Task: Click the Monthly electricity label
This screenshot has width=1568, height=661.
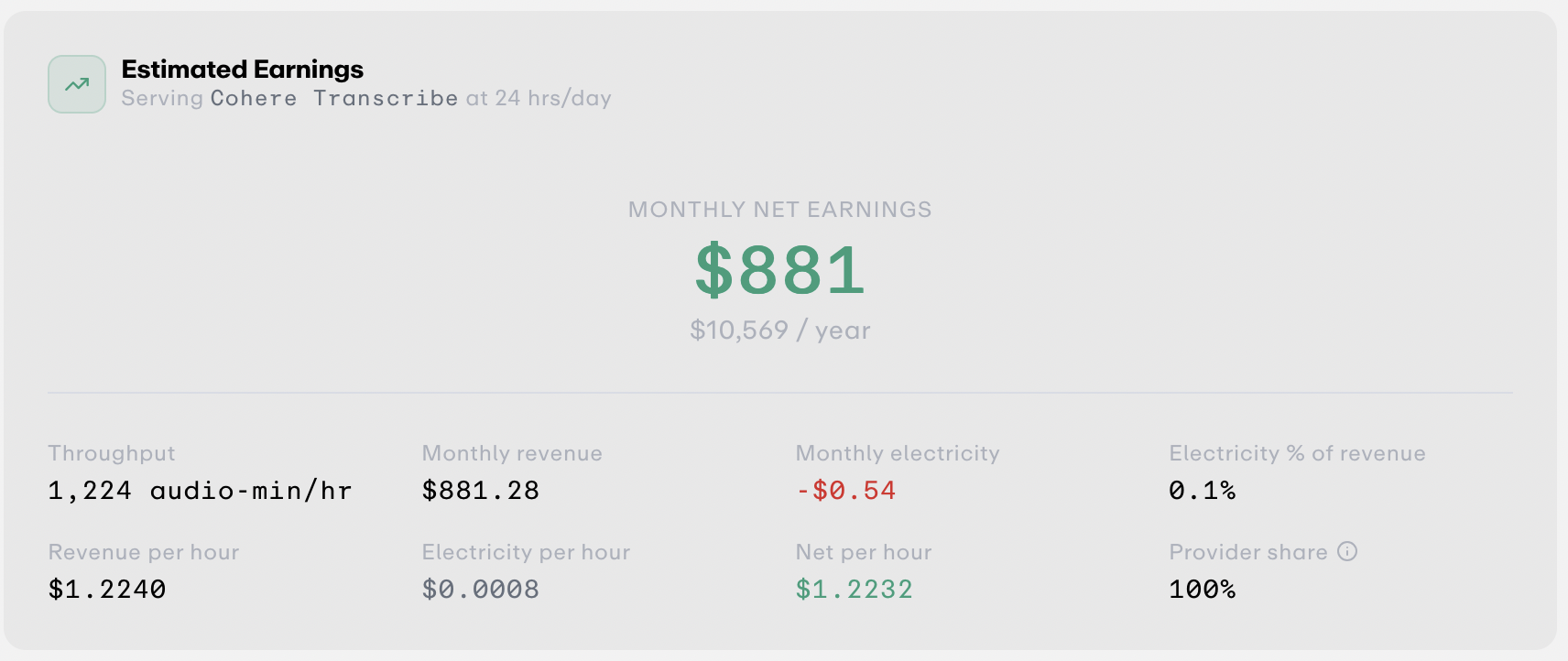Action: [898, 453]
